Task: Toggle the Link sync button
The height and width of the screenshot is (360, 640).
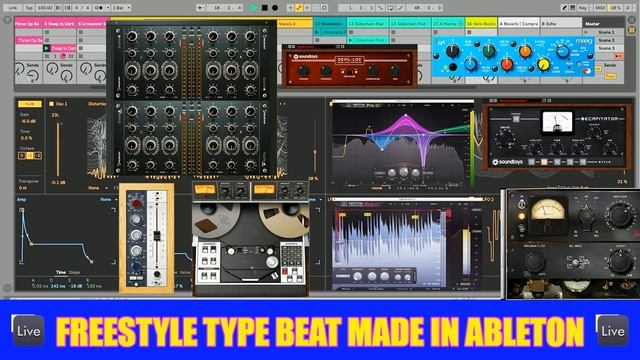Action: [13, 8]
